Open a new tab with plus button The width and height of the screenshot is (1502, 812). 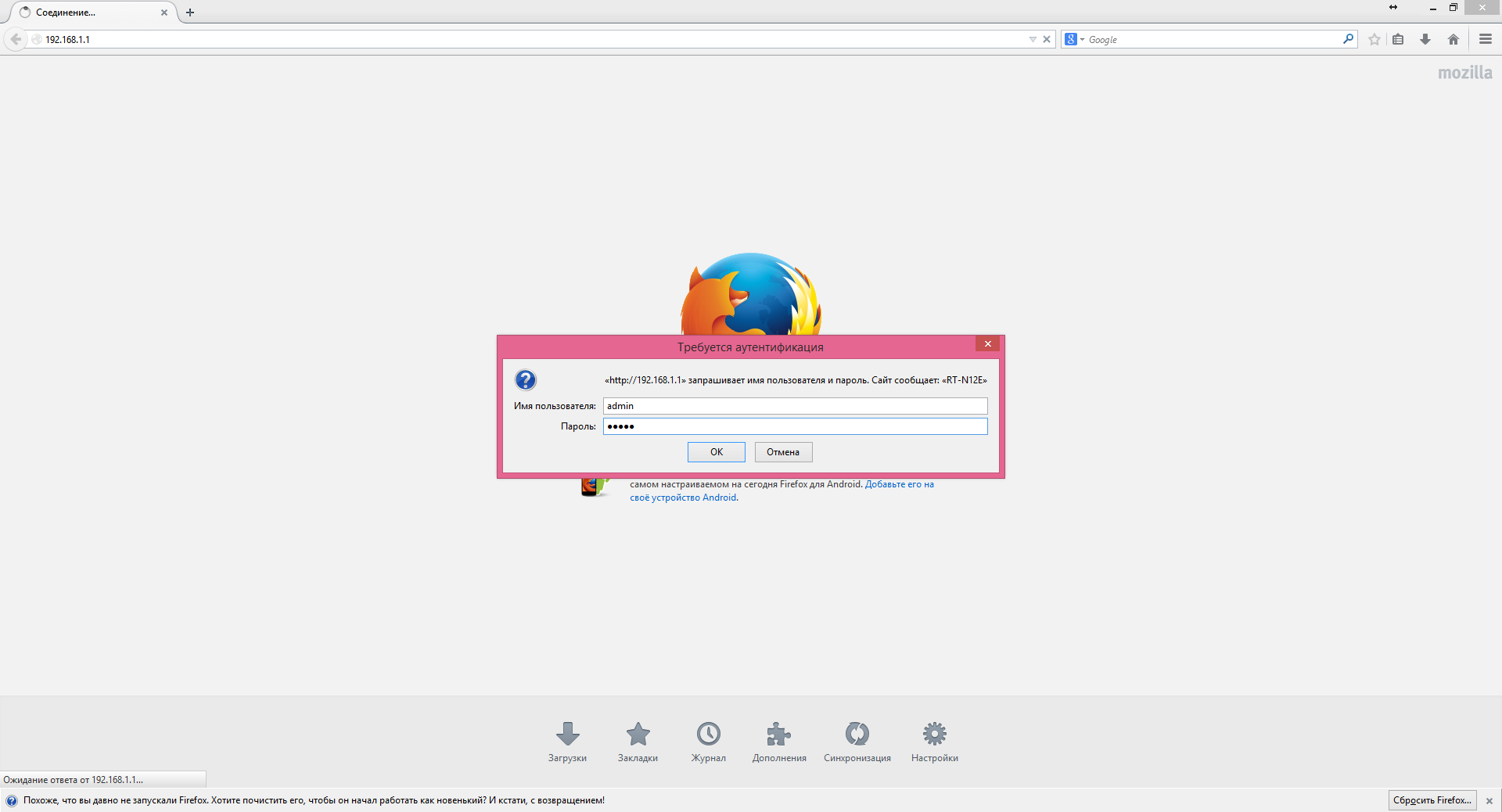190,13
